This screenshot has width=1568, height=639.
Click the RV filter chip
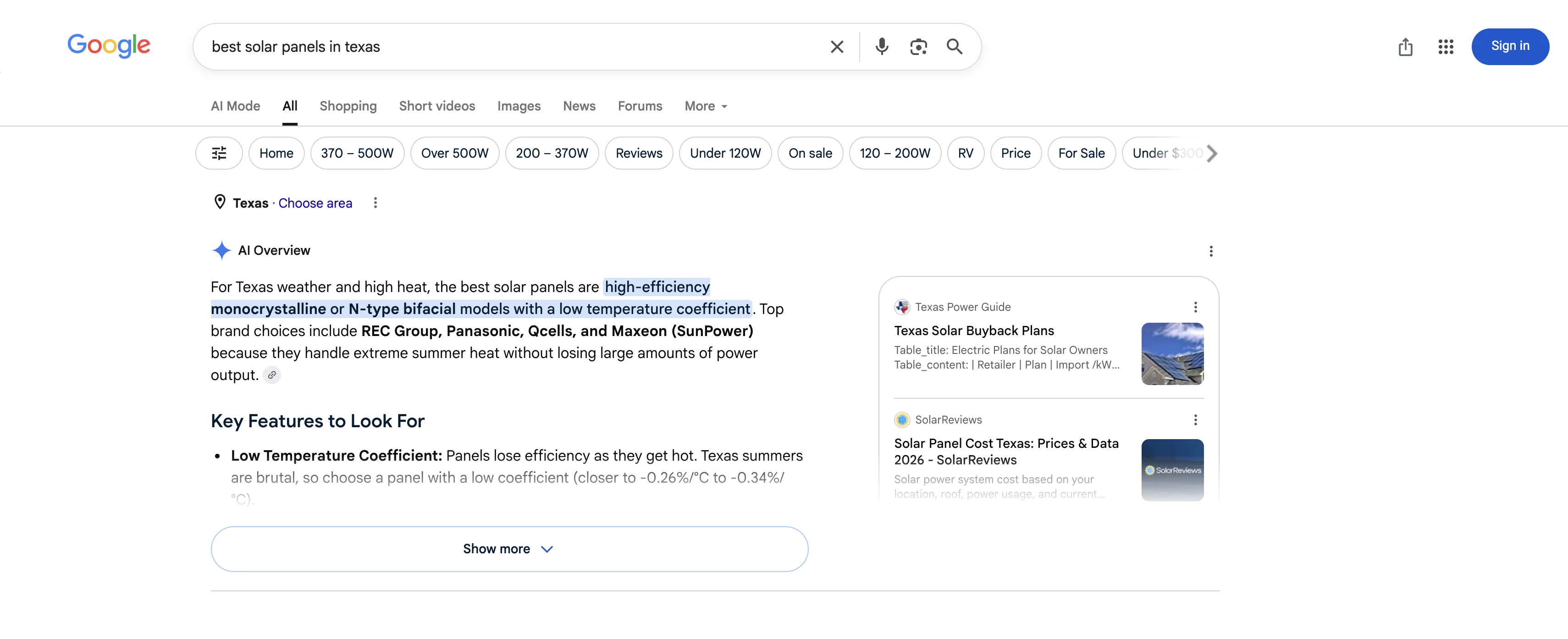tap(966, 154)
